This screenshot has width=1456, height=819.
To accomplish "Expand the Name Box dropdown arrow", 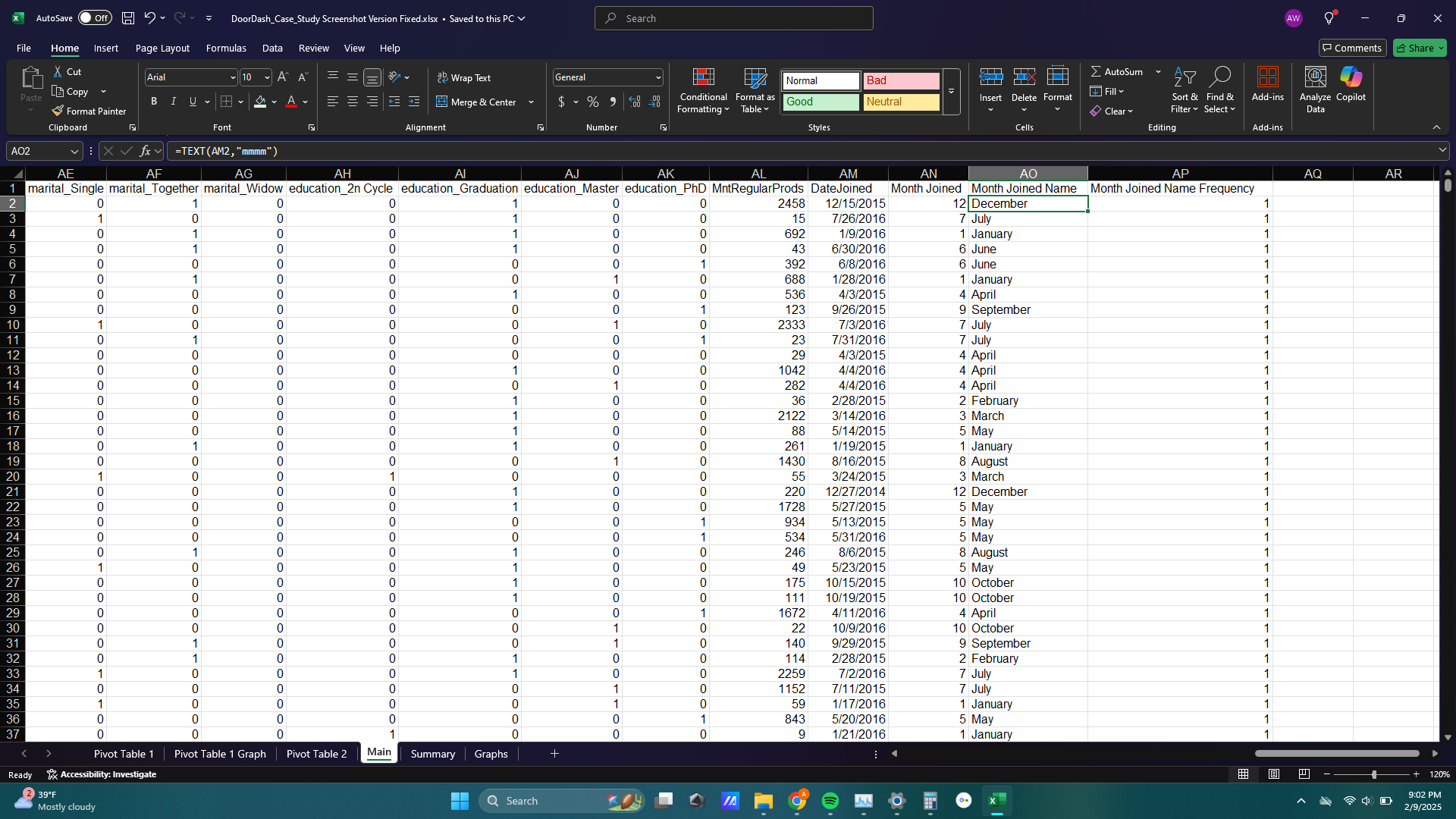I will click(74, 151).
